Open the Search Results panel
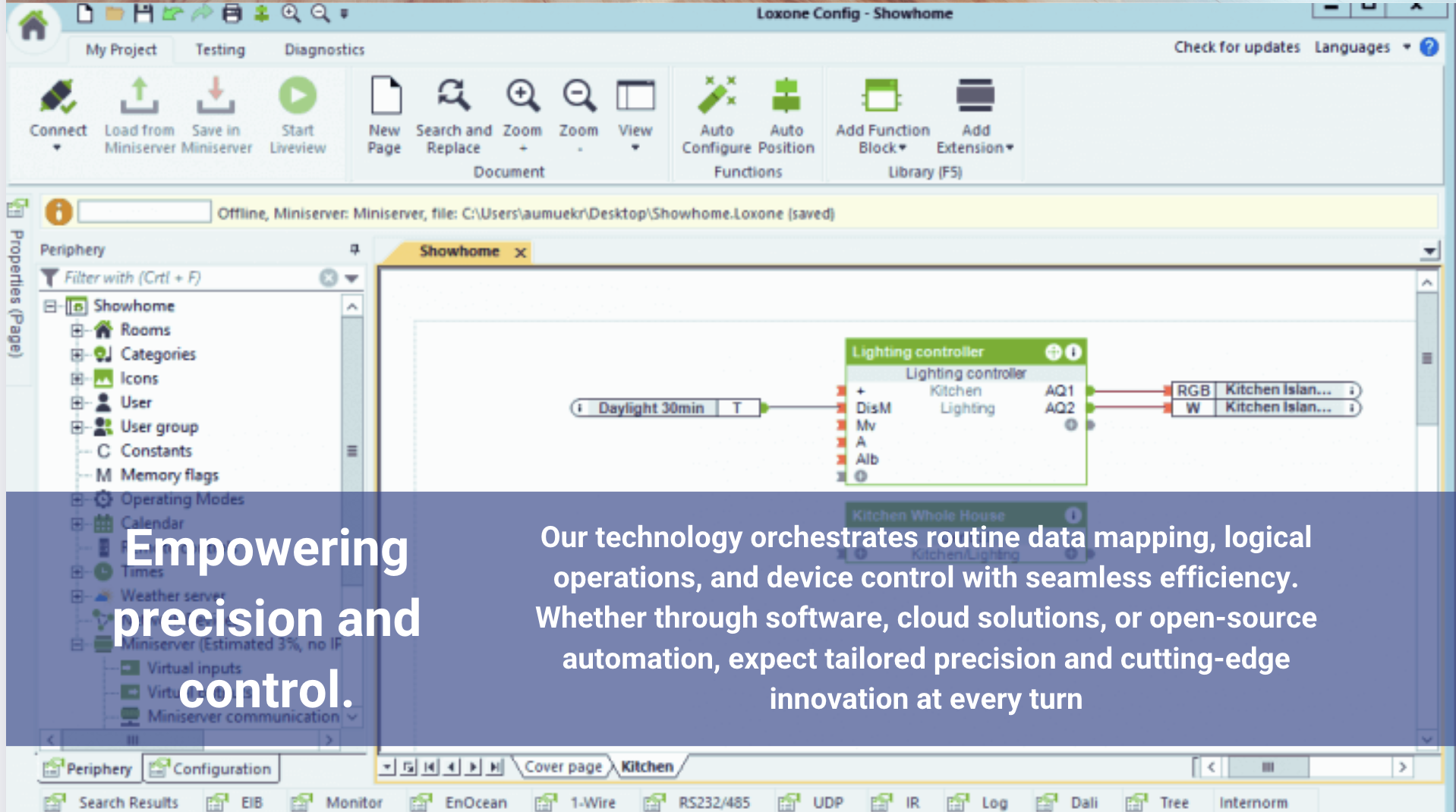Image resolution: width=1456 pixels, height=812 pixels. pos(112,802)
